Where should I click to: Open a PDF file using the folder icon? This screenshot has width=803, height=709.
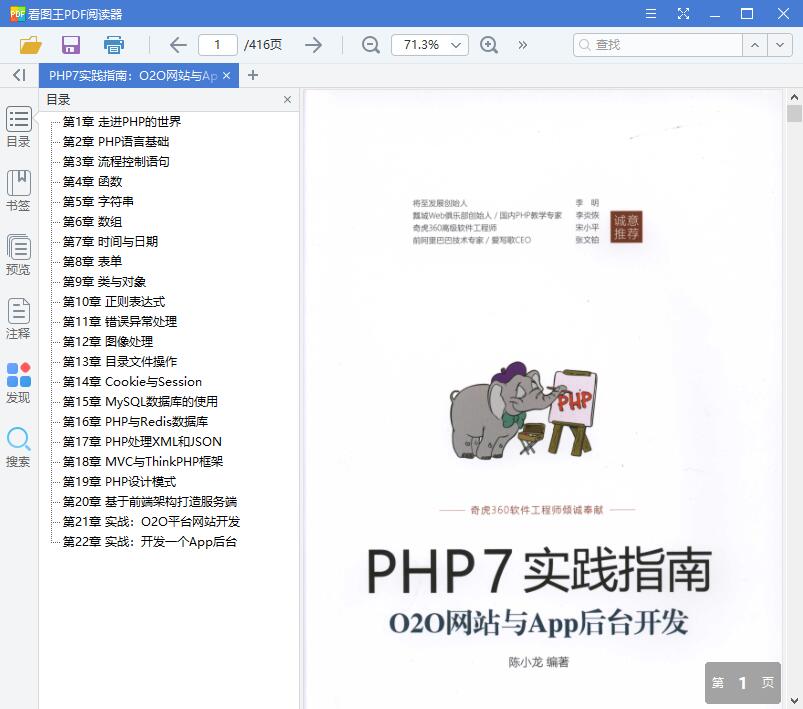pyautogui.click(x=31, y=45)
